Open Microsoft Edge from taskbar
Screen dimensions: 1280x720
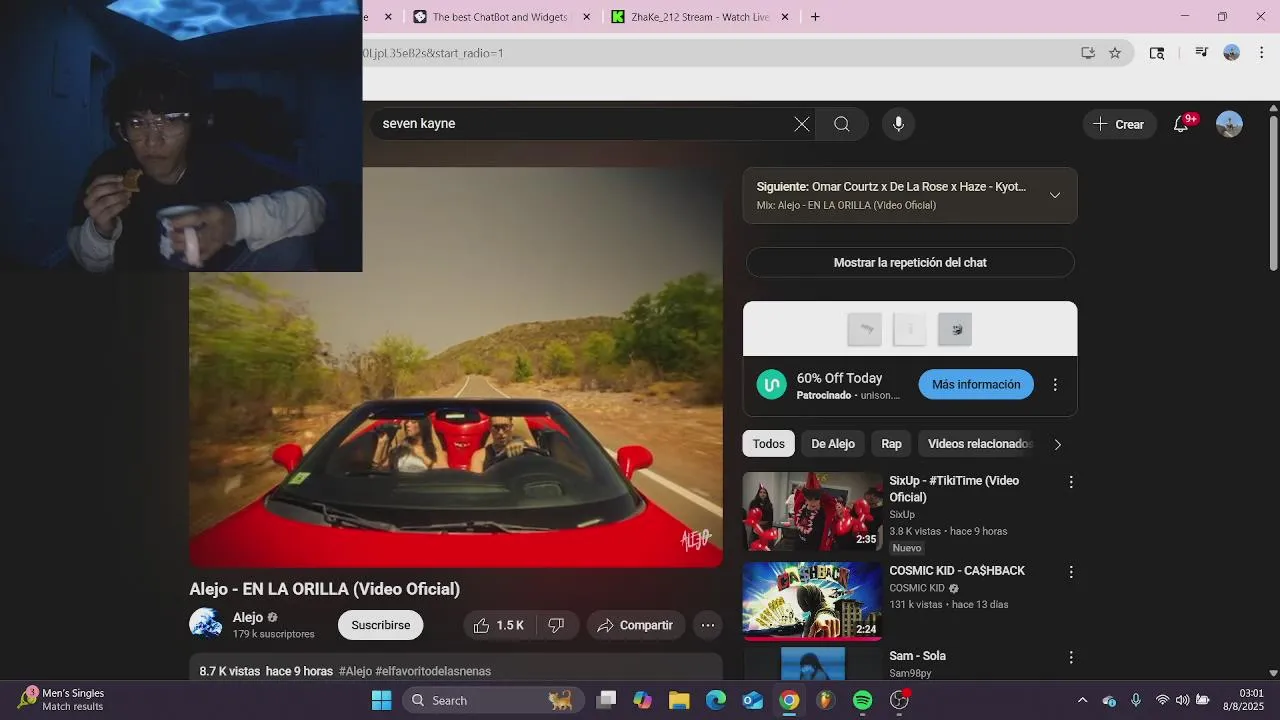[x=716, y=700]
